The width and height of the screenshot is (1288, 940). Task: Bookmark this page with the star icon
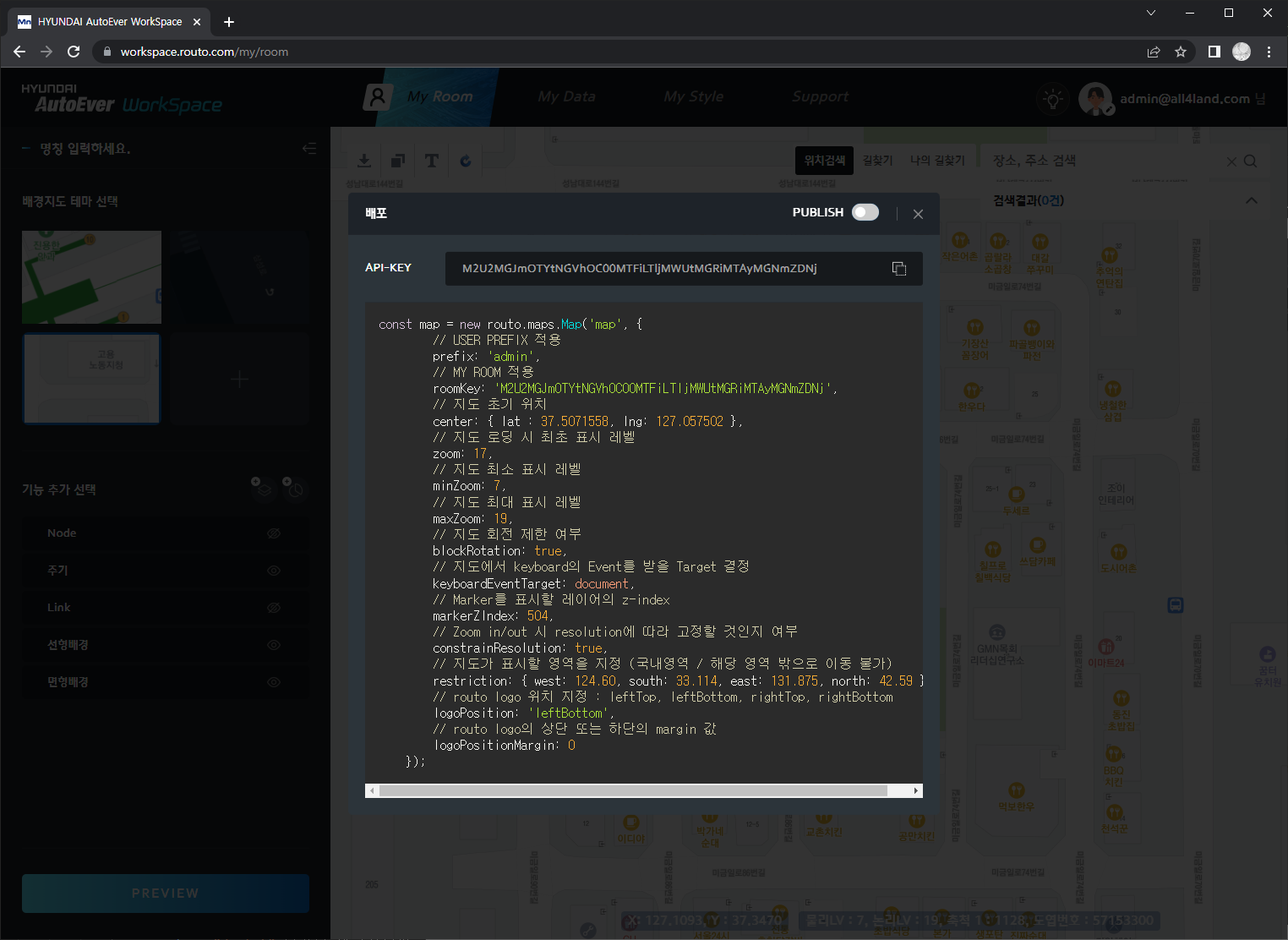[1181, 52]
